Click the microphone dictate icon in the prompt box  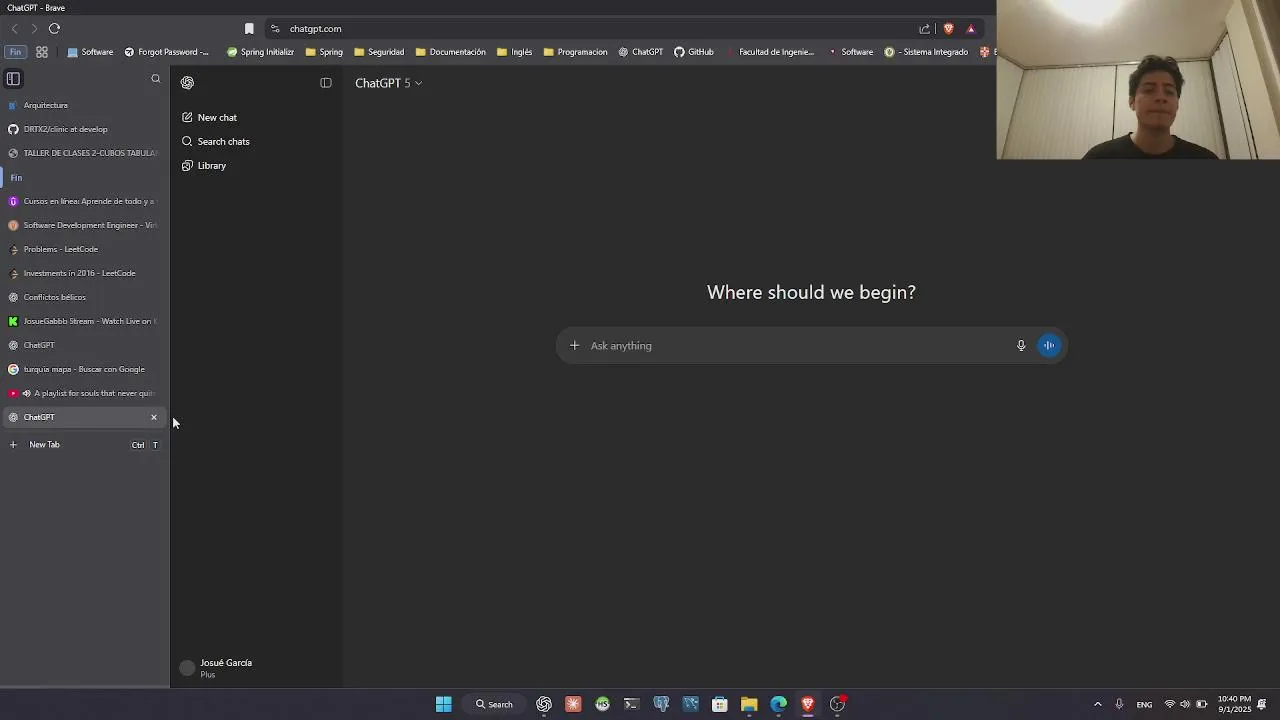click(x=1021, y=346)
